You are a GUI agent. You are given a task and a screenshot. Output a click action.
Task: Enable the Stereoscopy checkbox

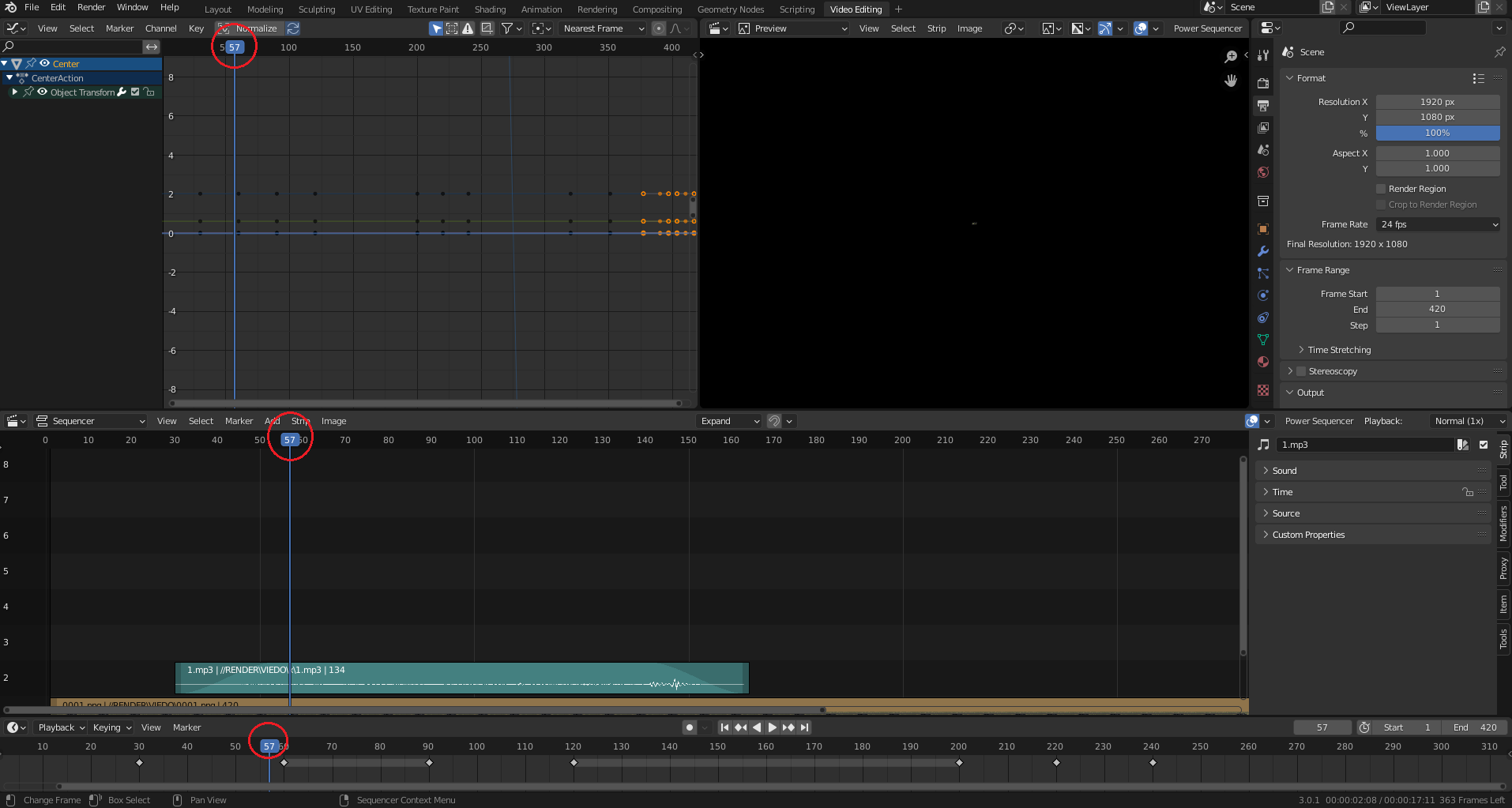pos(1301,371)
